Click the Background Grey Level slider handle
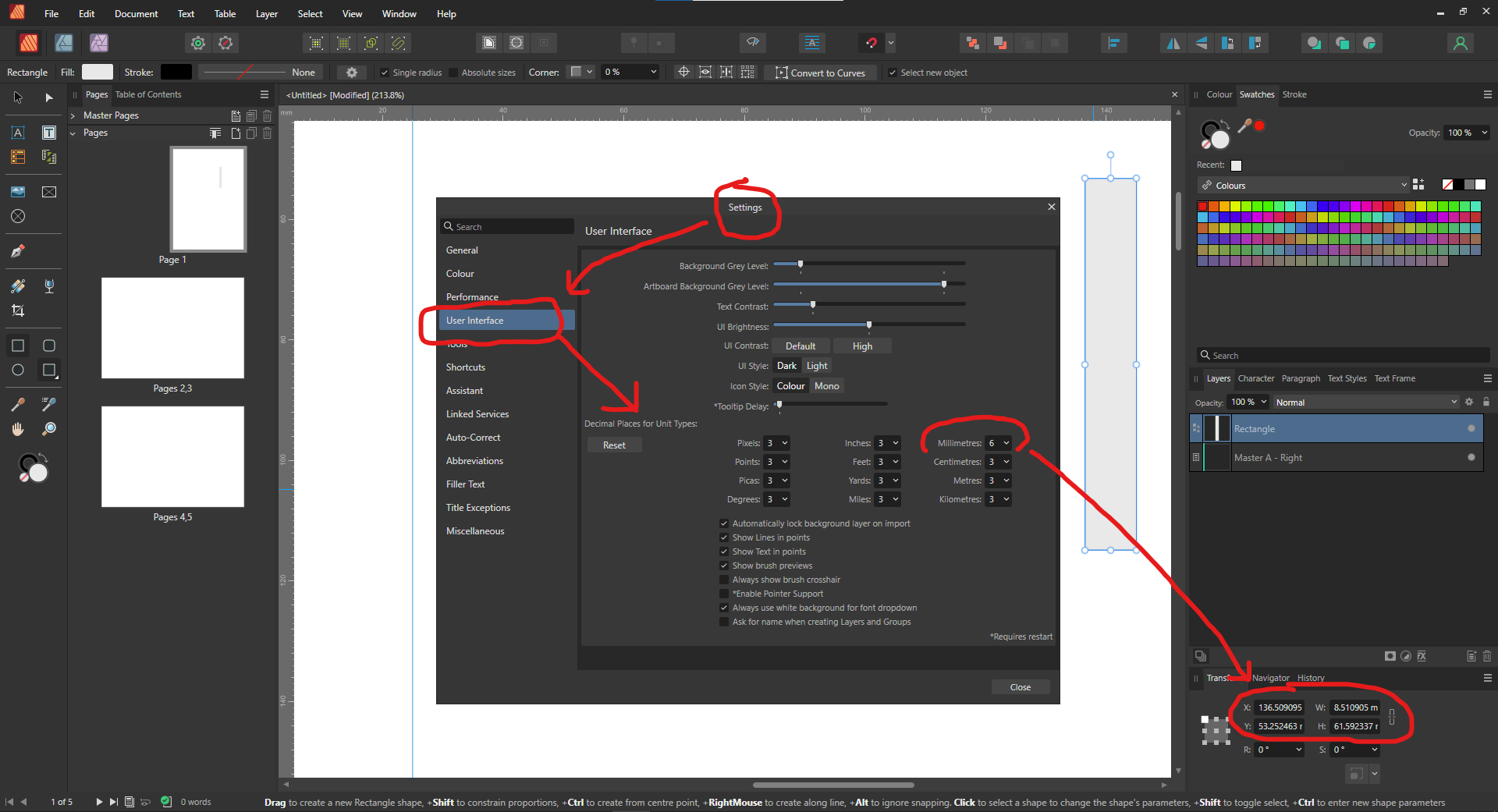The image size is (1498, 812). [800, 264]
